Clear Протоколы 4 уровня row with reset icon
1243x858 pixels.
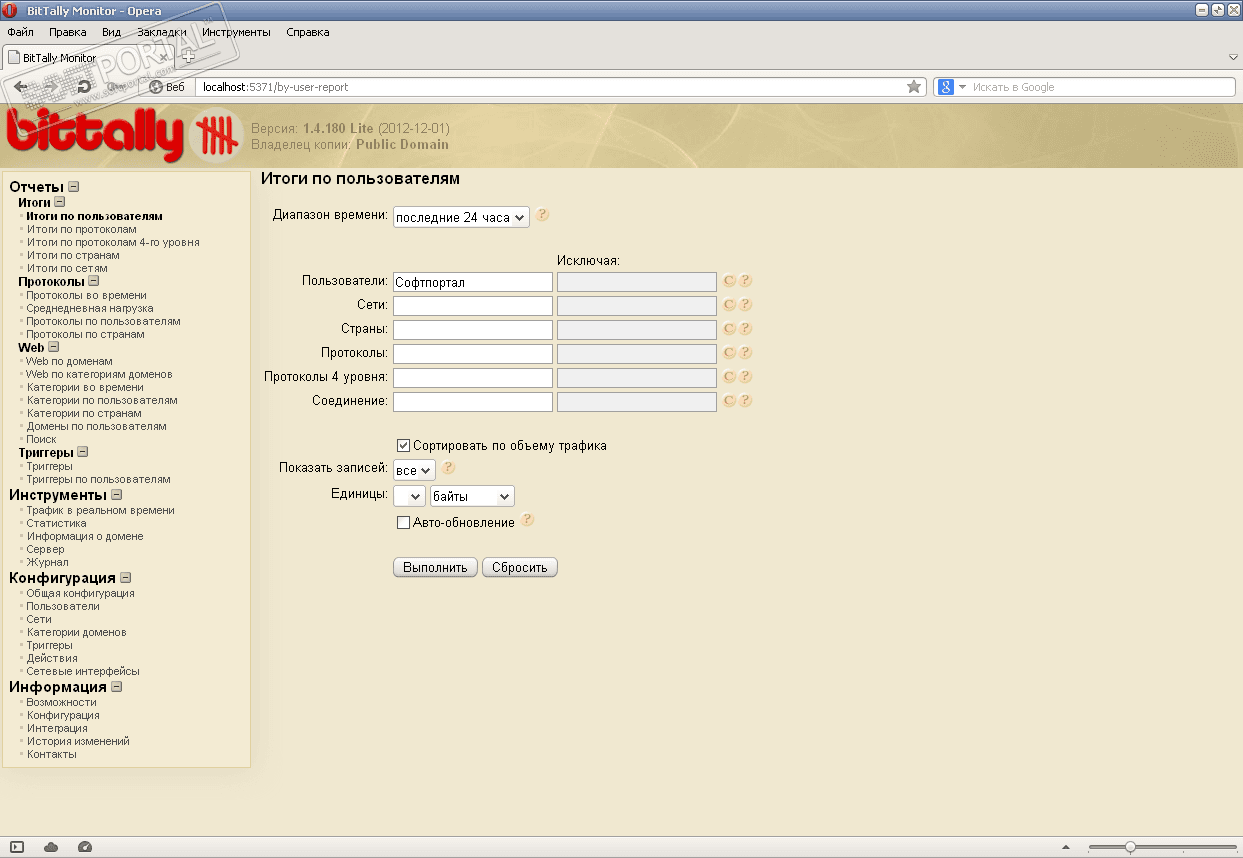(x=729, y=377)
